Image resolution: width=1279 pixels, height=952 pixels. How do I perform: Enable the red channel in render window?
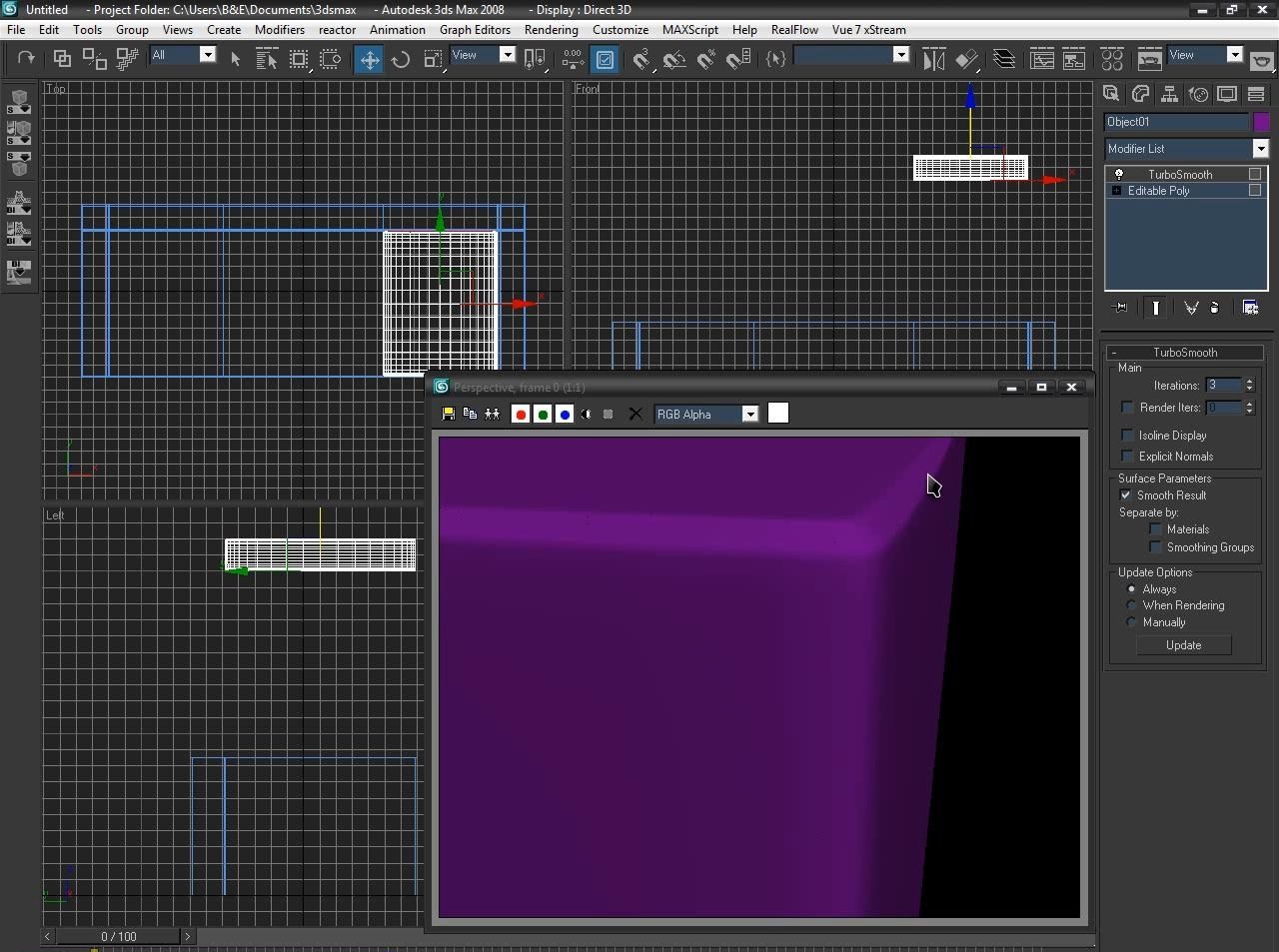pos(520,414)
